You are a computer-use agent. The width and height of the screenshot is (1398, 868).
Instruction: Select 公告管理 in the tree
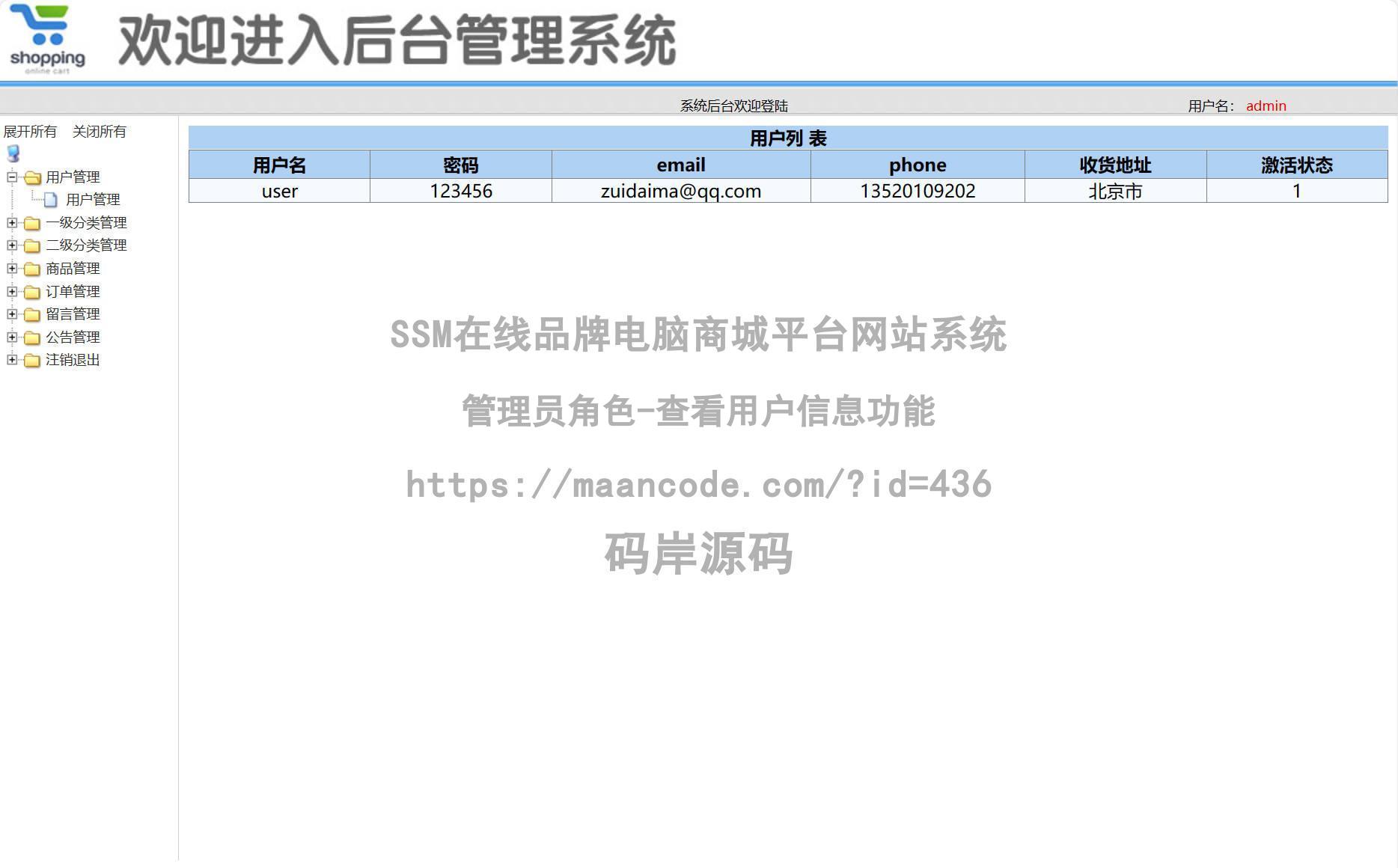point(73,337)
